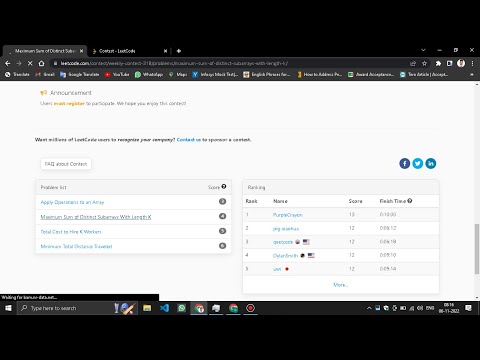Open the YouTube bookmark
The width and height of the screenshot is (480, 360).
point(117,74)
